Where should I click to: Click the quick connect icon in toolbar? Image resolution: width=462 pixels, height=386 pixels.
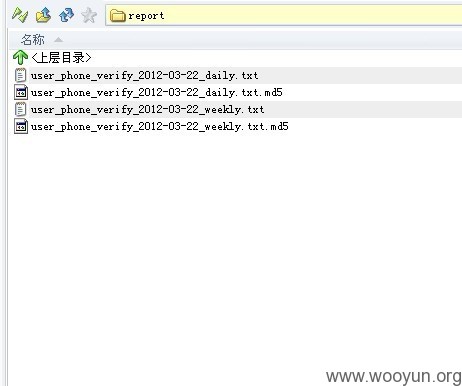[x=20, y=15]
